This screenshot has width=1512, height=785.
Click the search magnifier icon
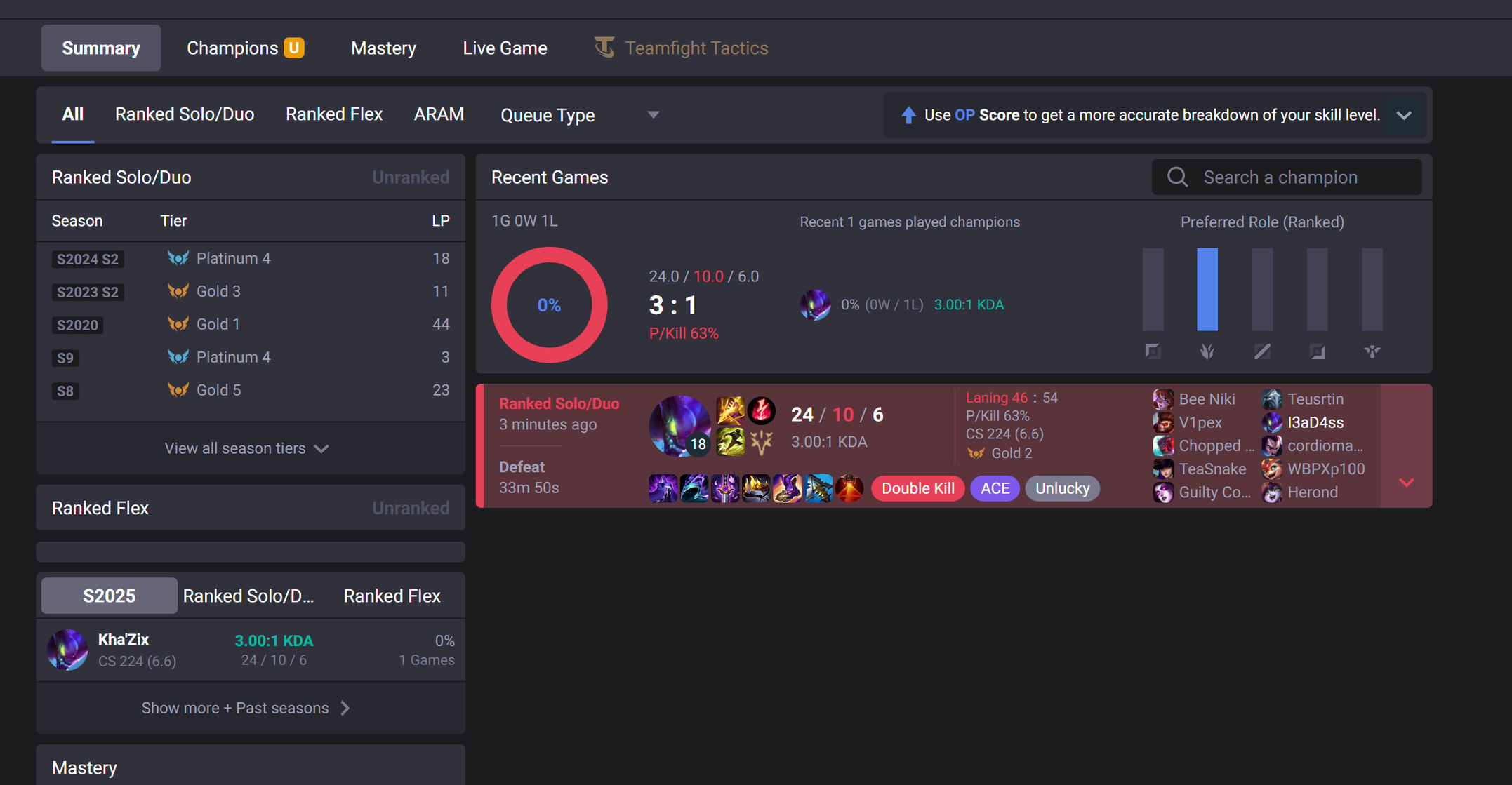point(1177,177)
